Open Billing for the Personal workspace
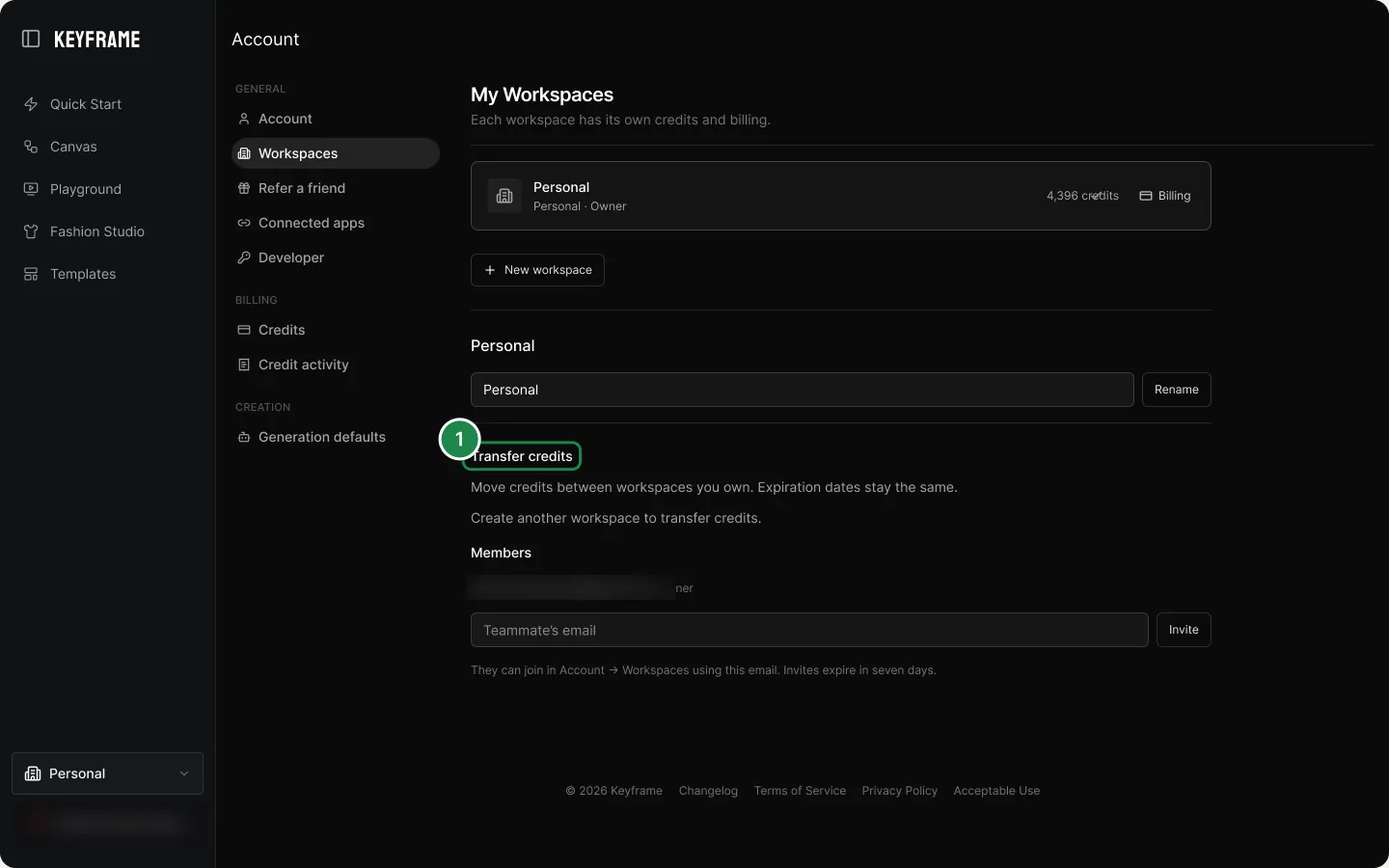Image resolution: width=1389 pixels, height=868 pixels. [x=1165, y=196]
